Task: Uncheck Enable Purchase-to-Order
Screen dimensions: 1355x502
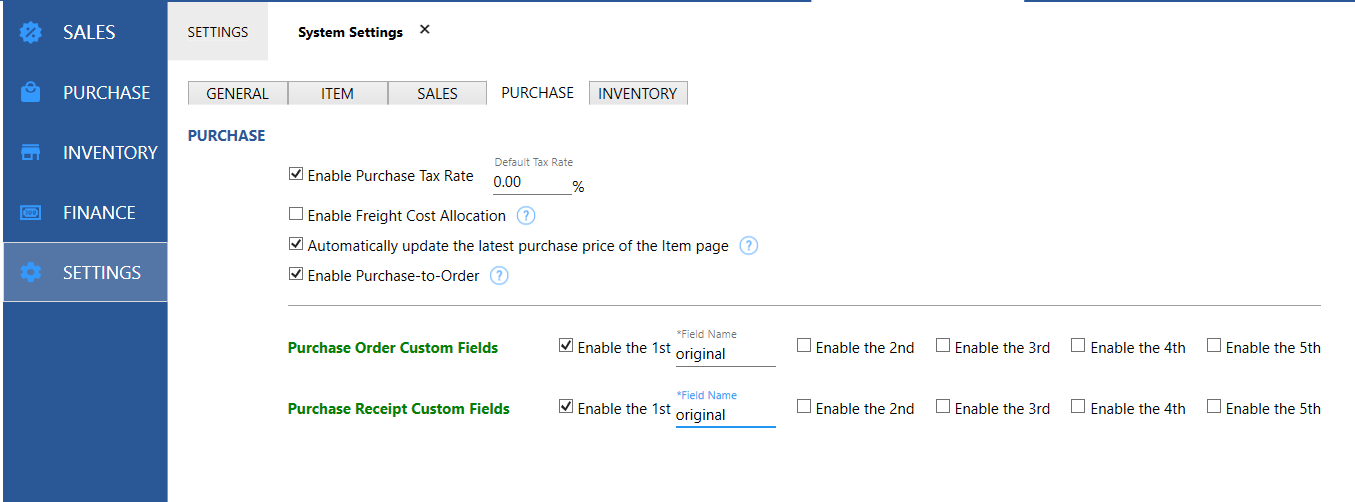Action: (x=296, y=274)
